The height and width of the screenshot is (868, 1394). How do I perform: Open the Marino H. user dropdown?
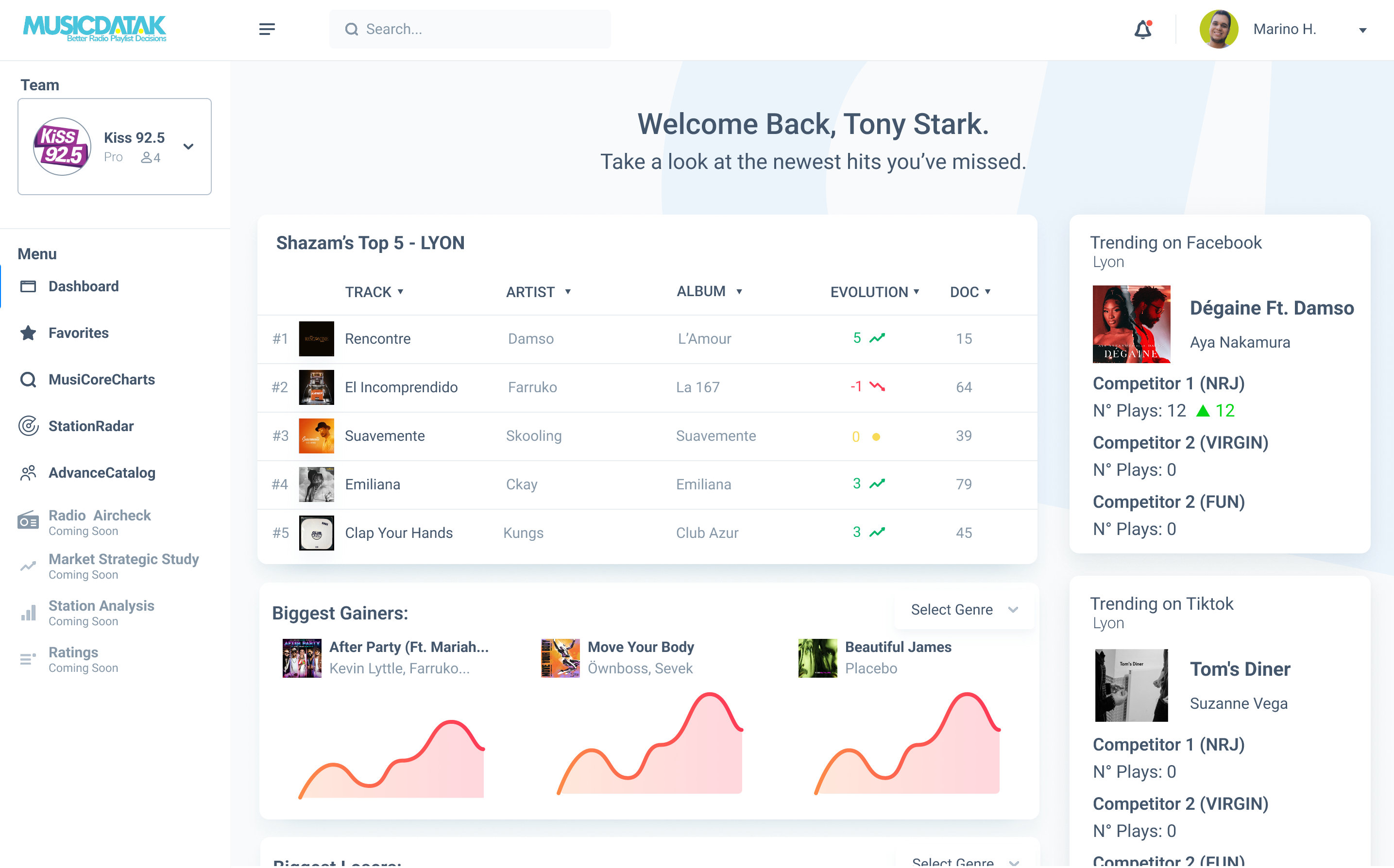[x=1362, y=30]
